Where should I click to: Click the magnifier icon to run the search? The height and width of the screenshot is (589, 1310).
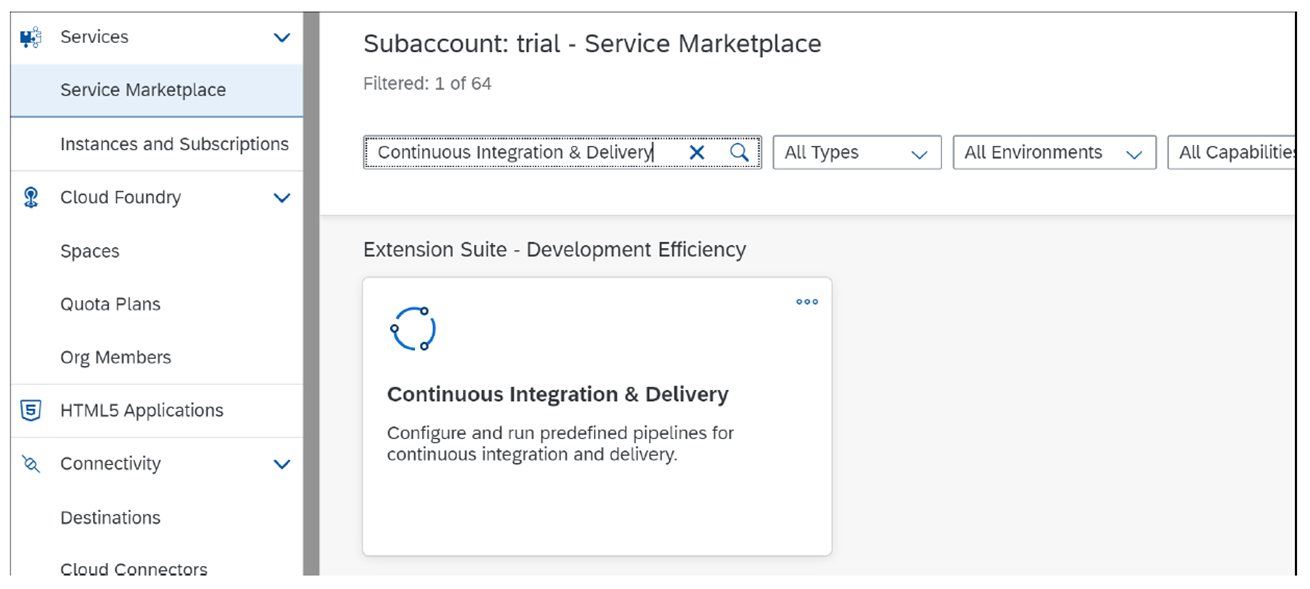coord(739,152)
